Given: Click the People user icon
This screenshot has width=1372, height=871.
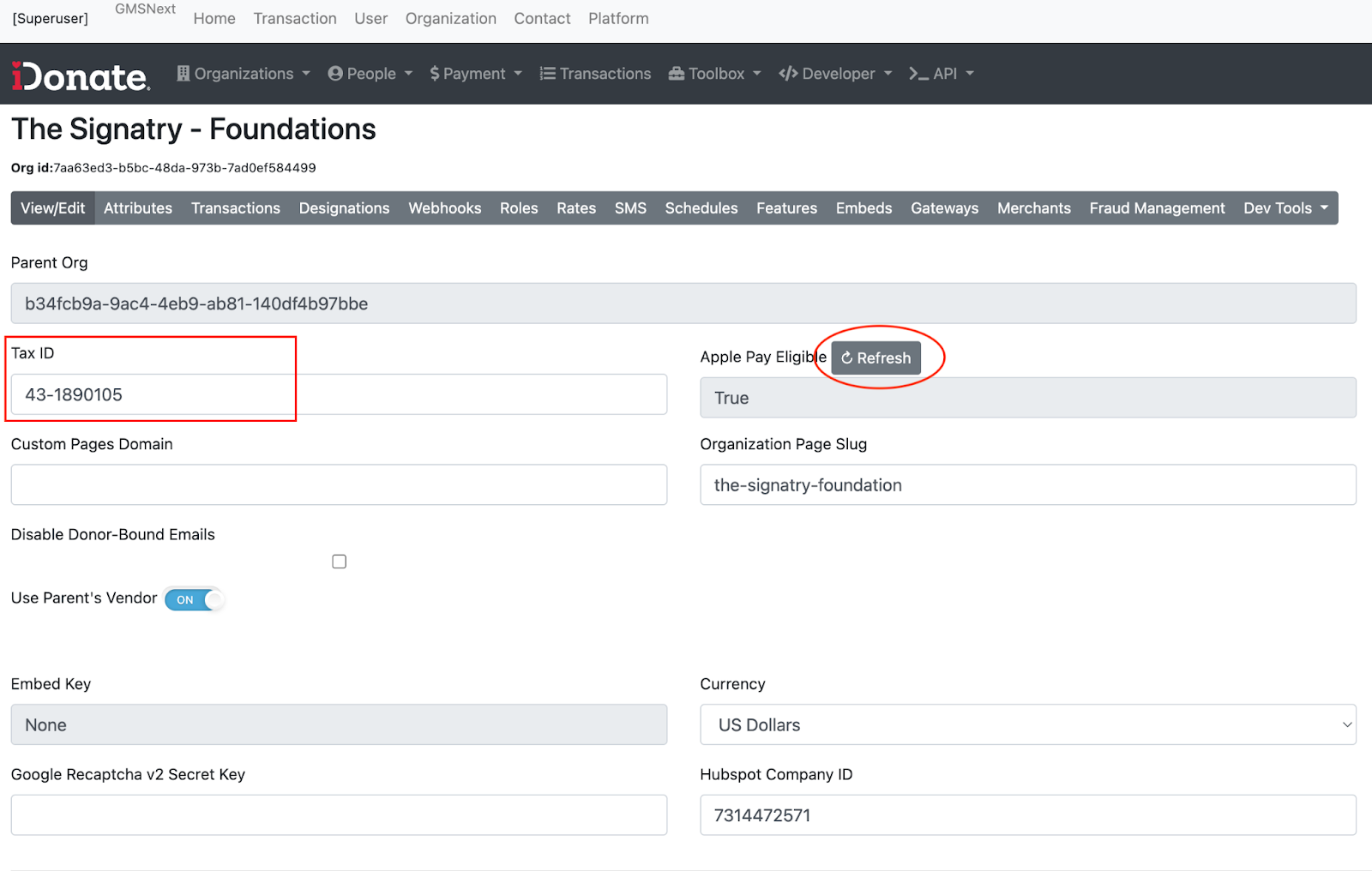Looking at the screenshot, I should click(x=335, y=74).
